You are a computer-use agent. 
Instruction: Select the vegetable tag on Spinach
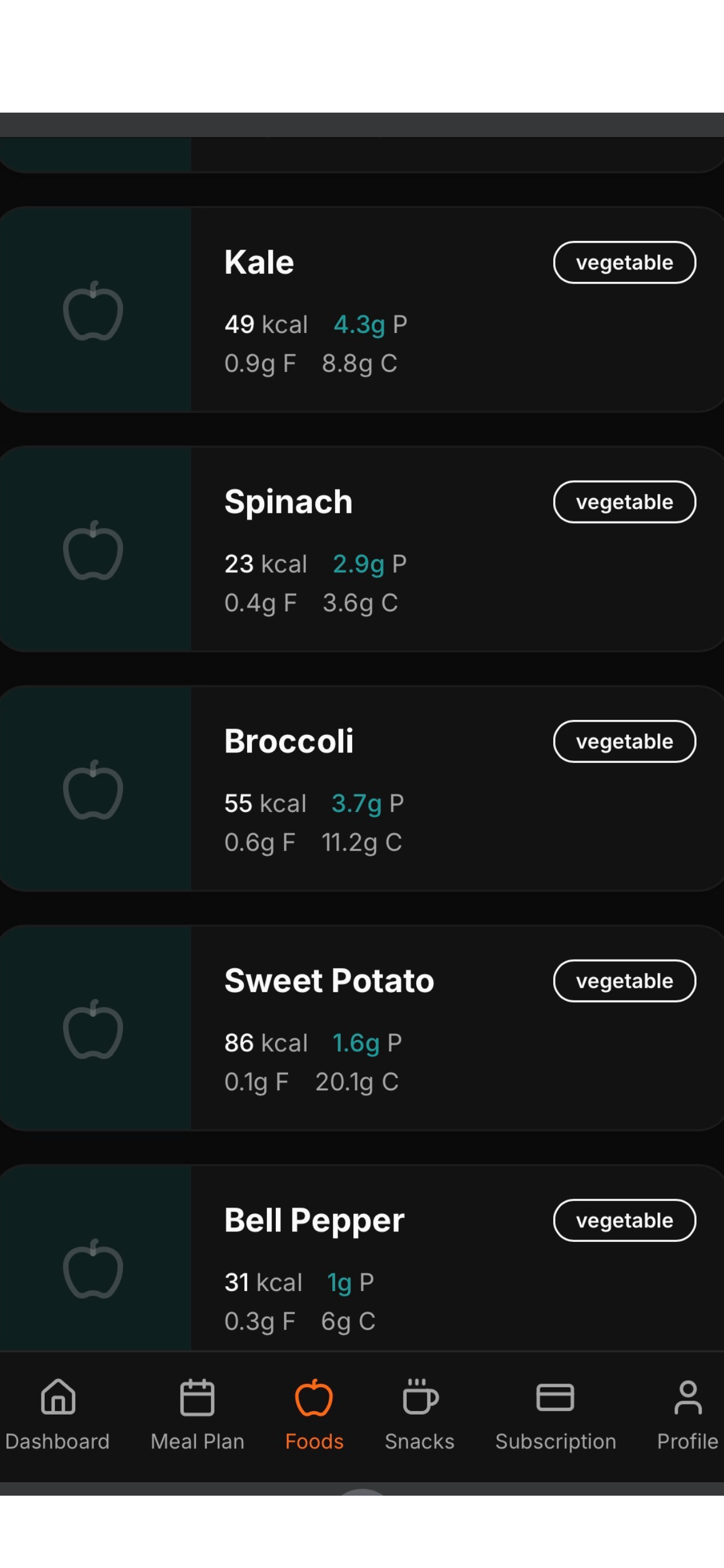pyautogui.click(x=624, y=502)
